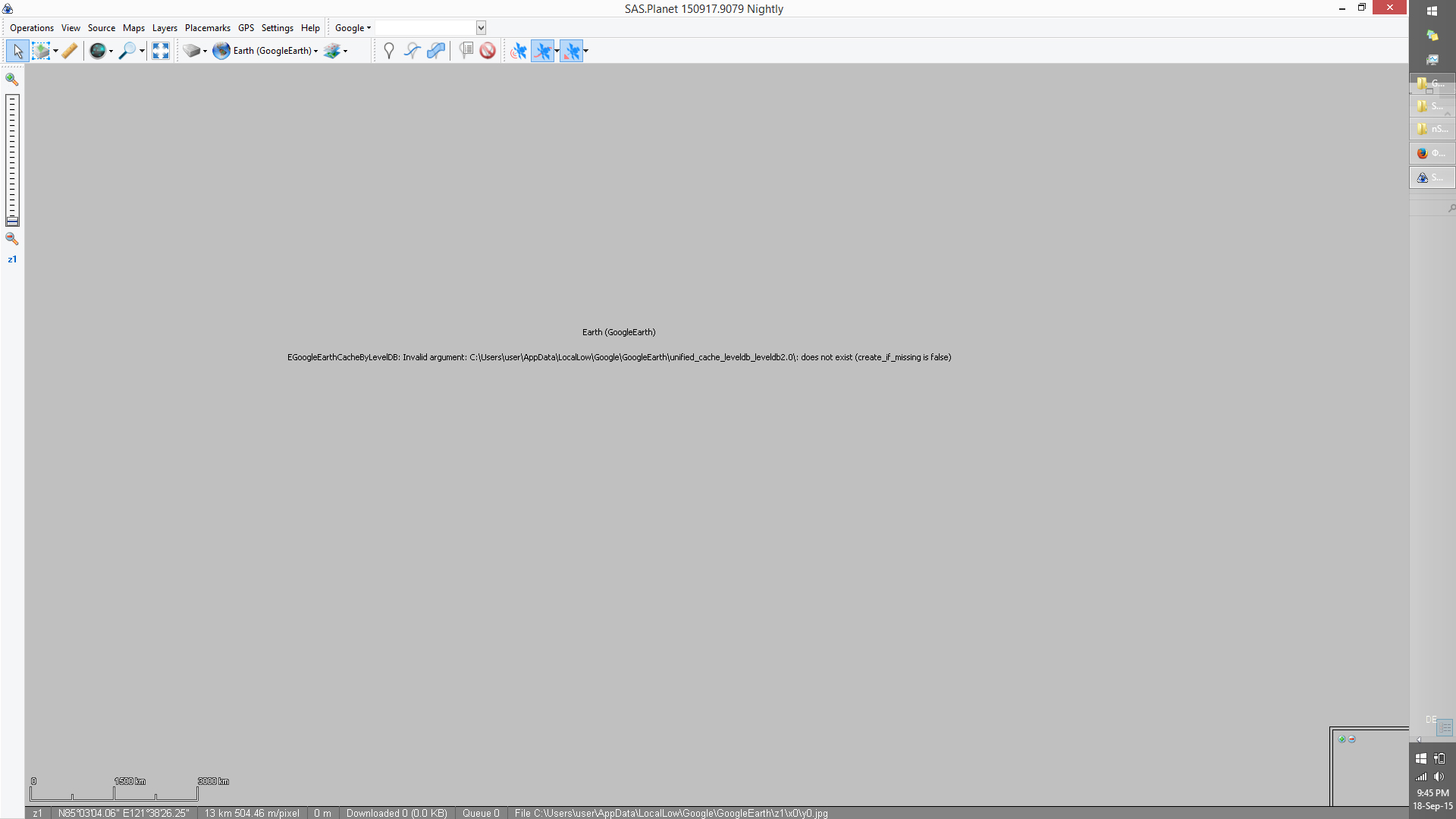Click the zoom in magnifier button
The image size is (1456, 819).
[x=12, y=79]
